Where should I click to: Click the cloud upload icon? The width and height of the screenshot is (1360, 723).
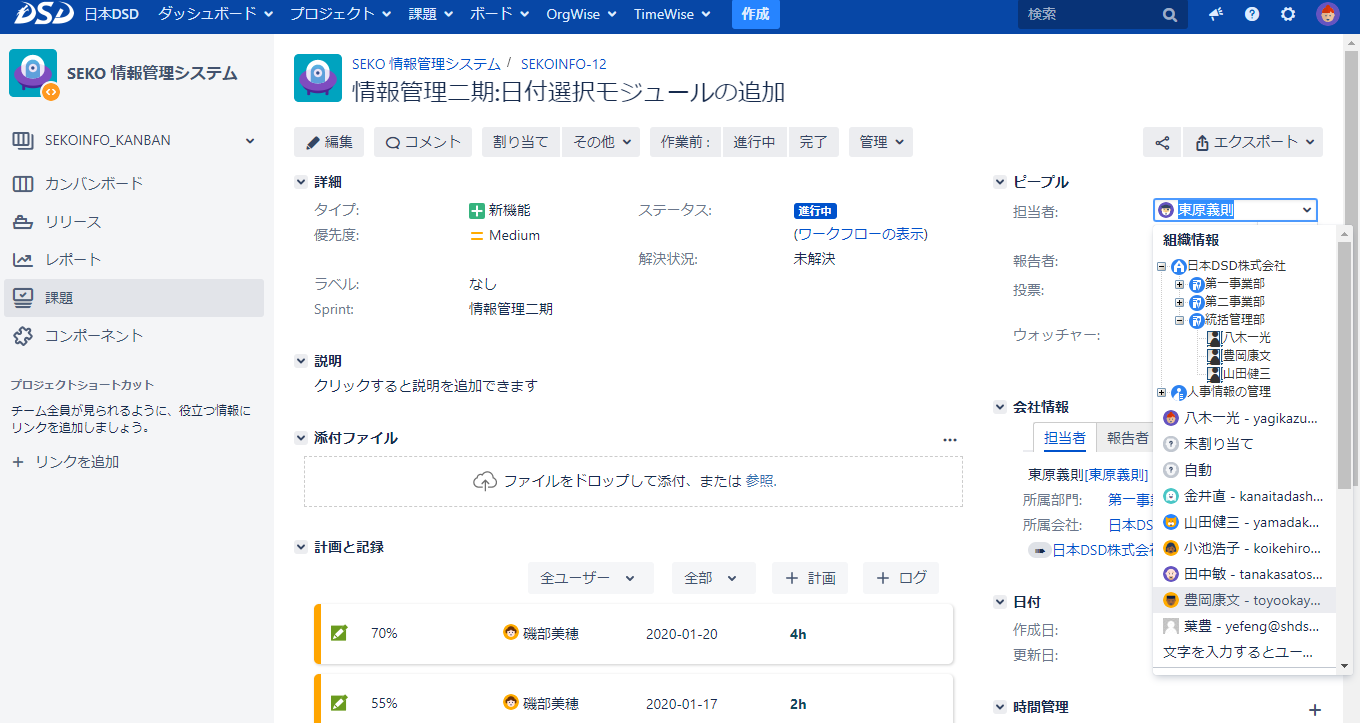[x=484, y=481]
